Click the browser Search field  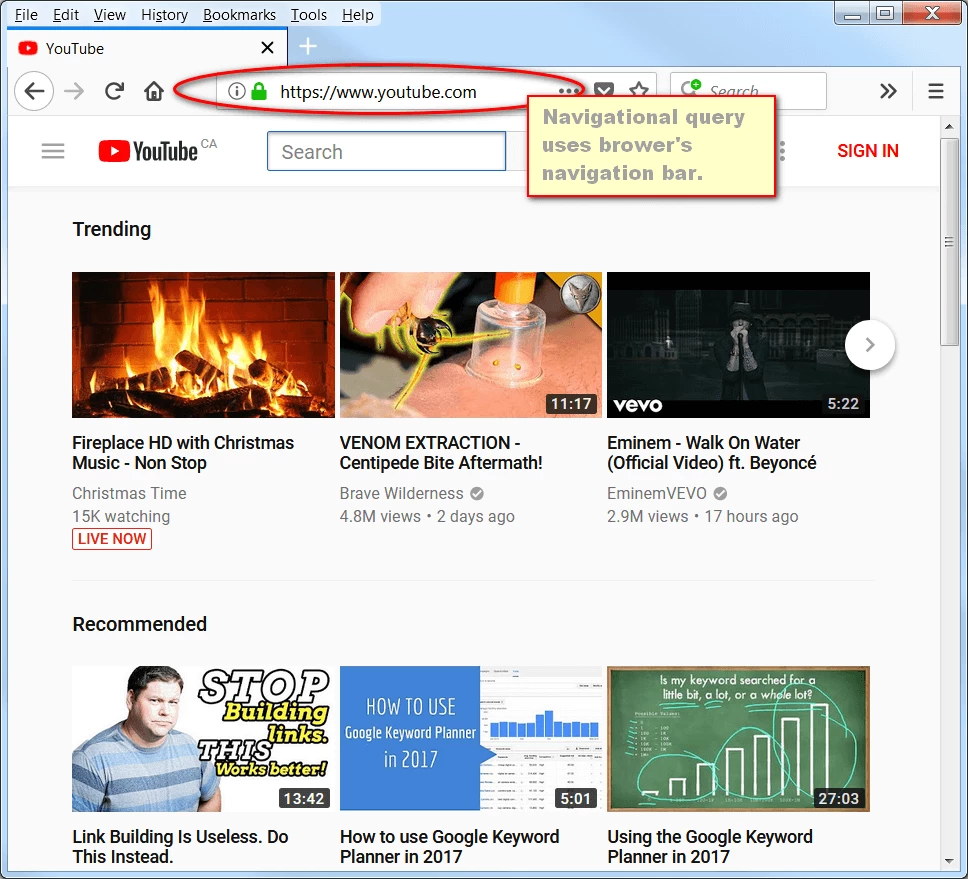[748, 91]
